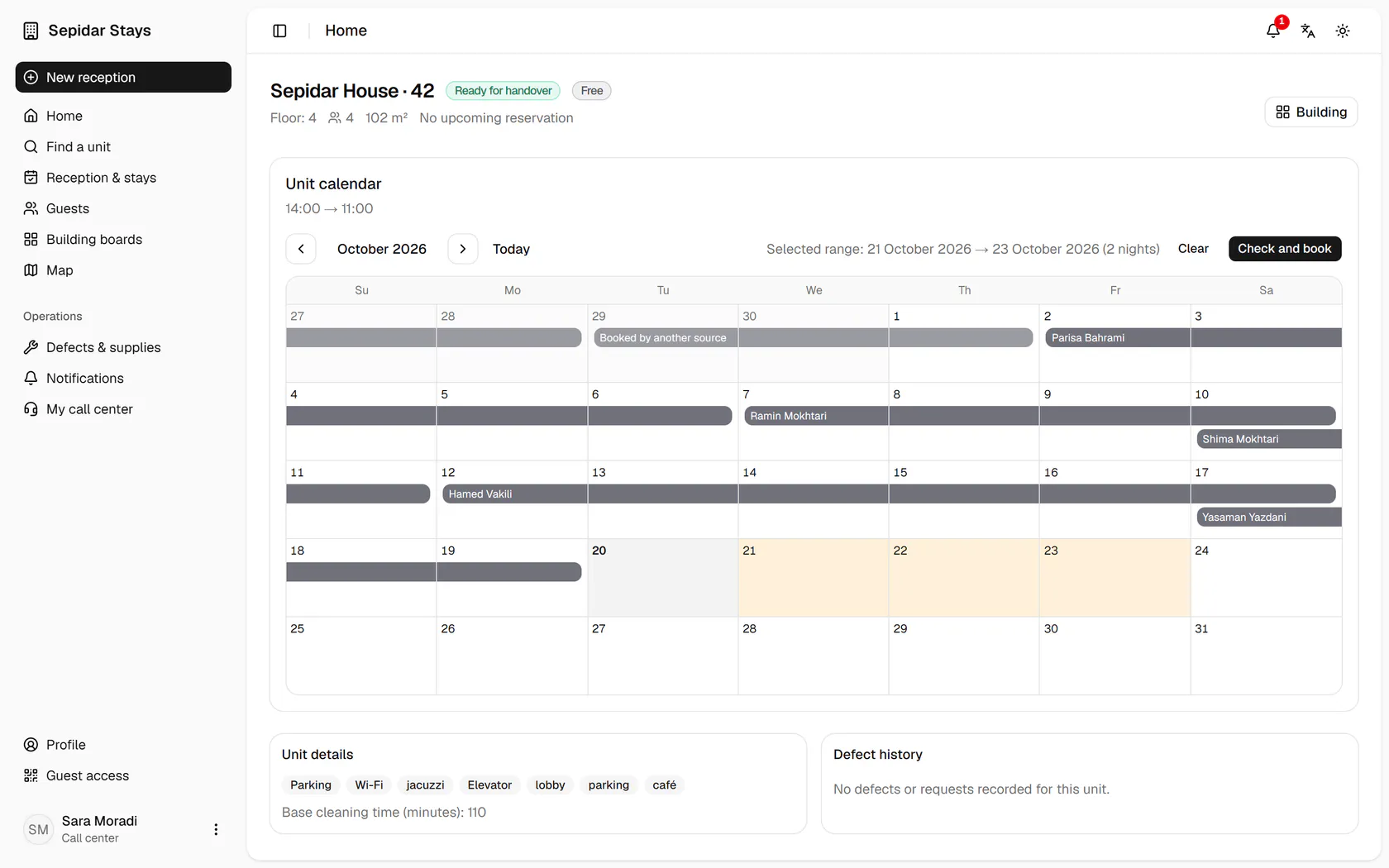Click the capitalized Parking amenity tag

point(311,785)
